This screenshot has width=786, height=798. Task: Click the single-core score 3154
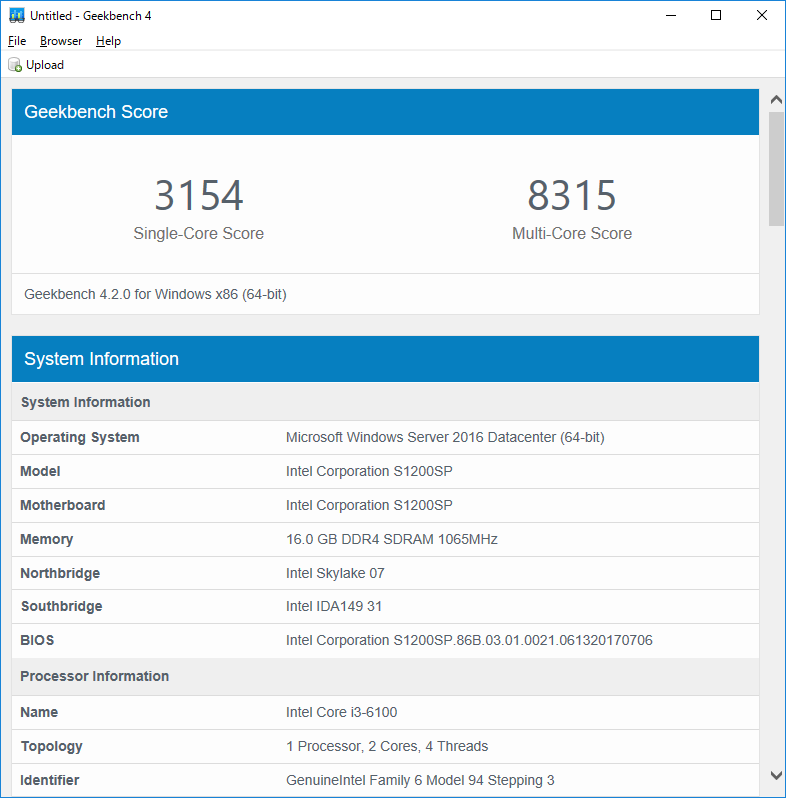199,195
